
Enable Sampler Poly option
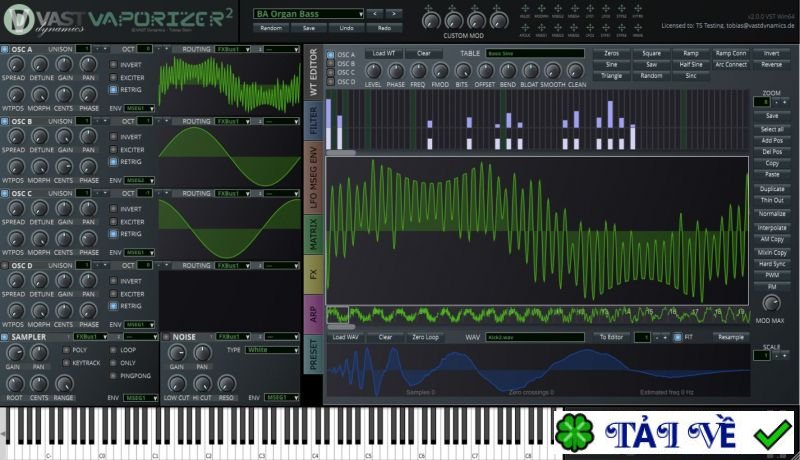[x=66, y=350]
